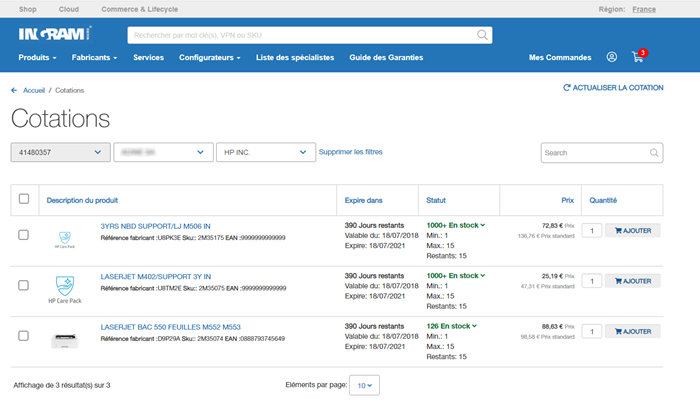Click AJOUTER for the 88,63 € item

click(x=633, y=331)
